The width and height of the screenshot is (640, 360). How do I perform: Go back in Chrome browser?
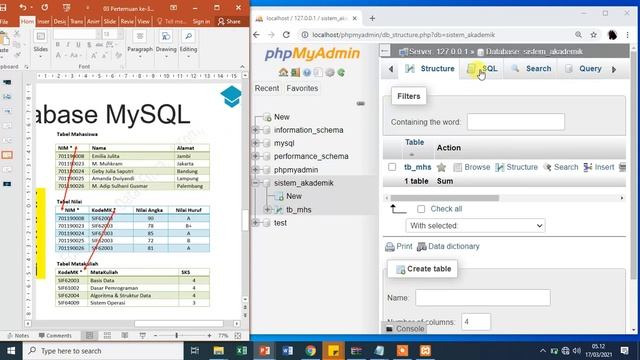(x=256, y=35)
